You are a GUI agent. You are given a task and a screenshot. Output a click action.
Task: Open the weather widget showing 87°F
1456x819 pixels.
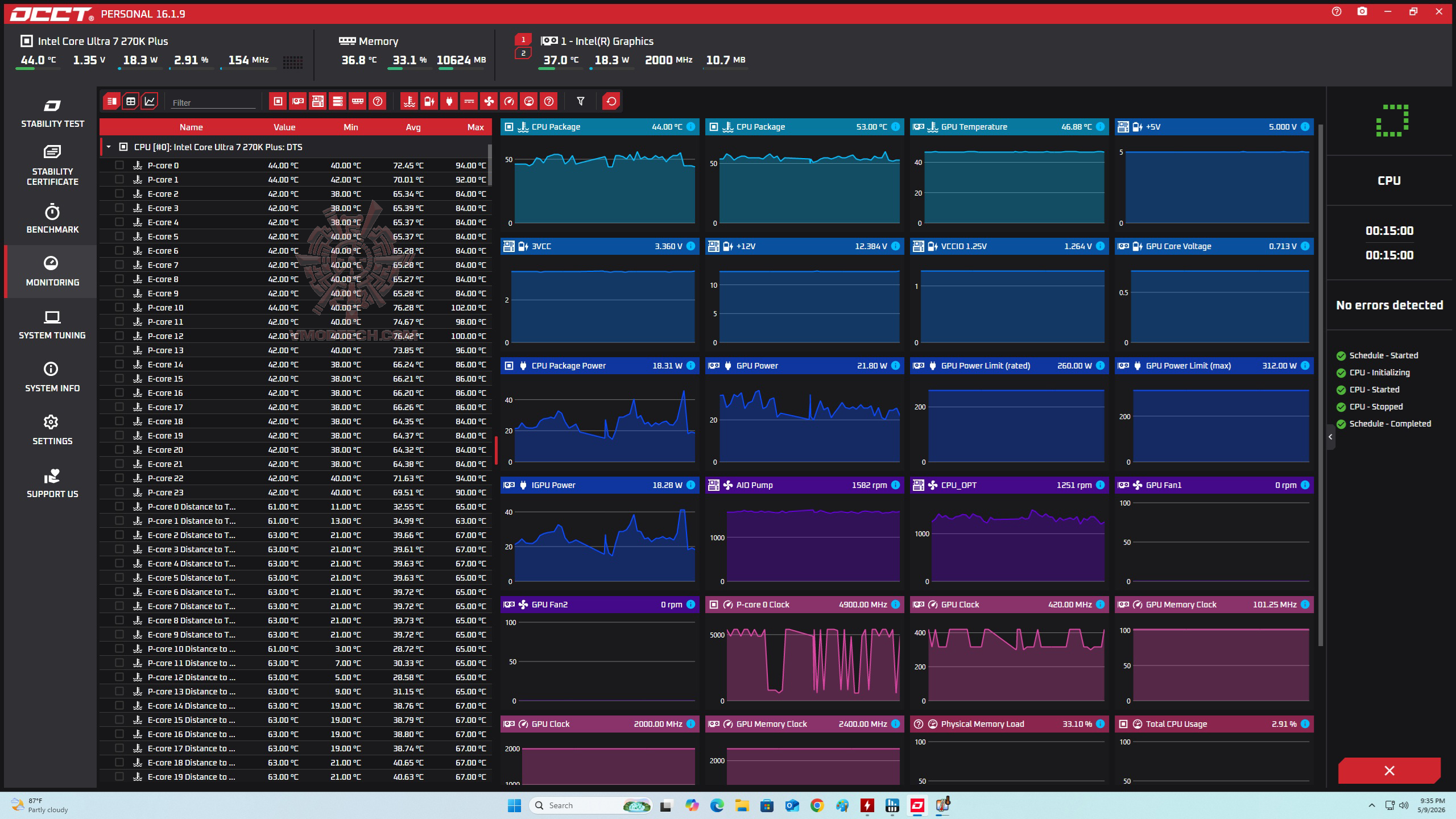[40, 805]
